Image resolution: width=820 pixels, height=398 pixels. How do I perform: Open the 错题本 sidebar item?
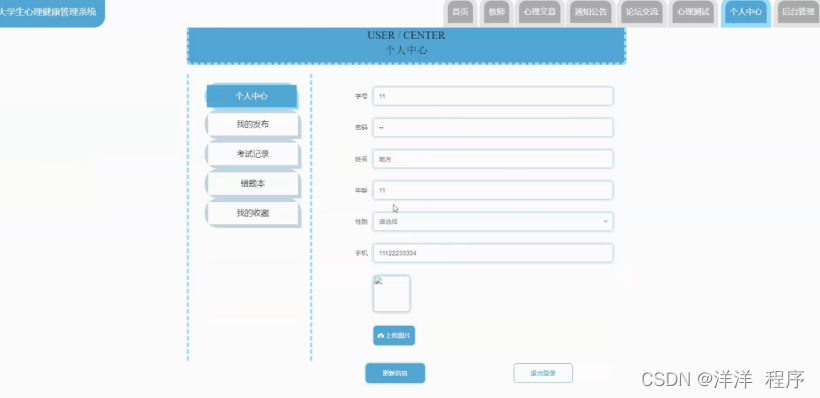pos(253,184)
